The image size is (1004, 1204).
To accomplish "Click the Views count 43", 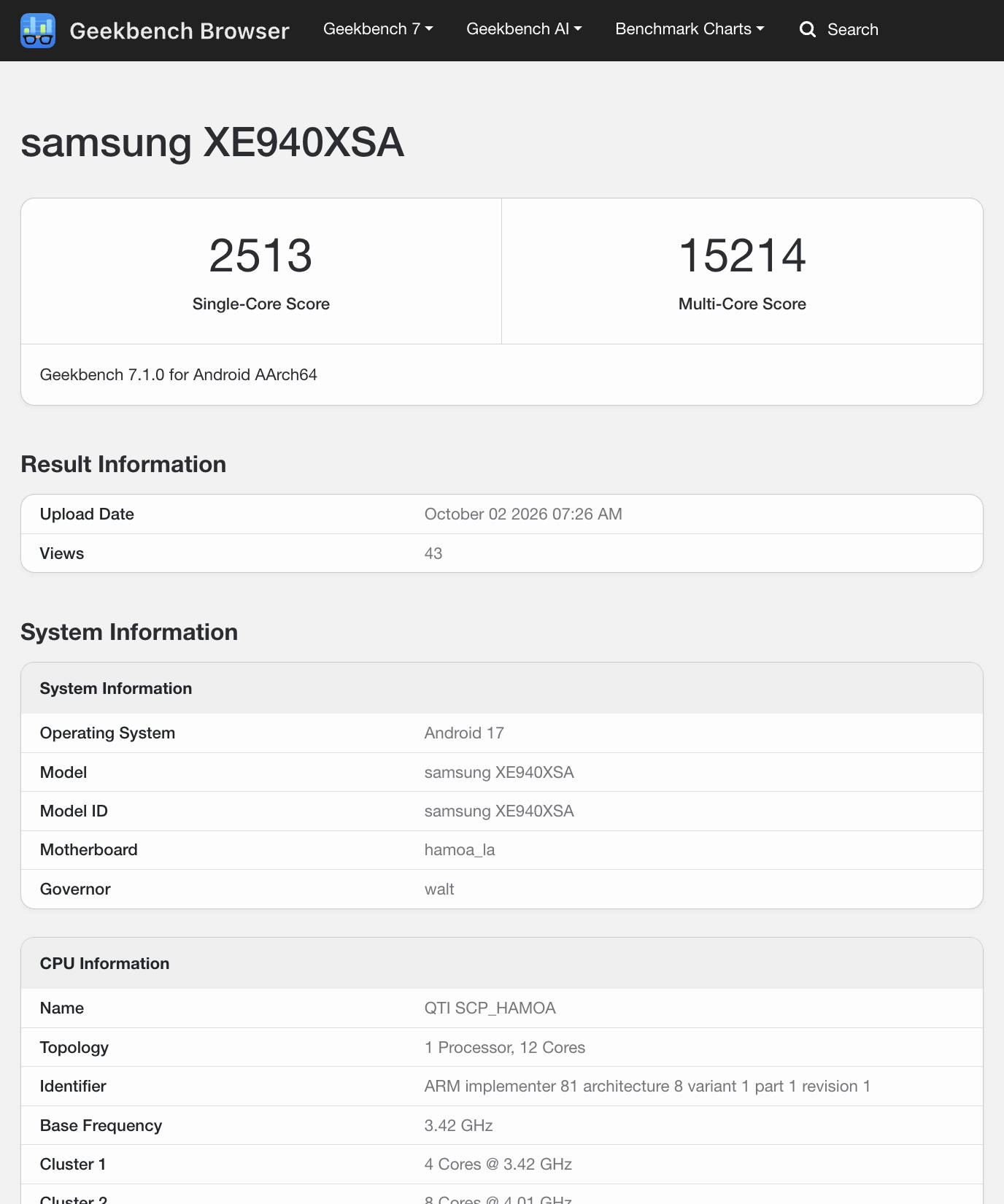I will click(433, 554).
